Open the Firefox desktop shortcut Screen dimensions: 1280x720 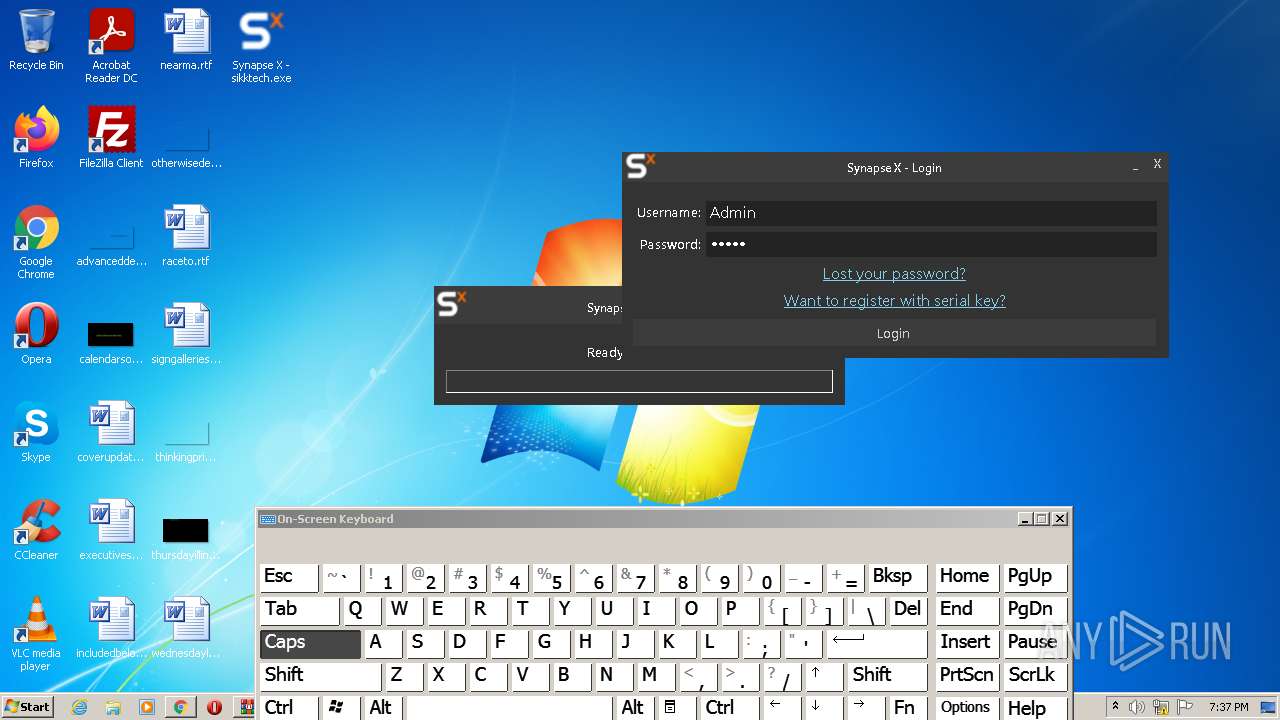point(36,138)
